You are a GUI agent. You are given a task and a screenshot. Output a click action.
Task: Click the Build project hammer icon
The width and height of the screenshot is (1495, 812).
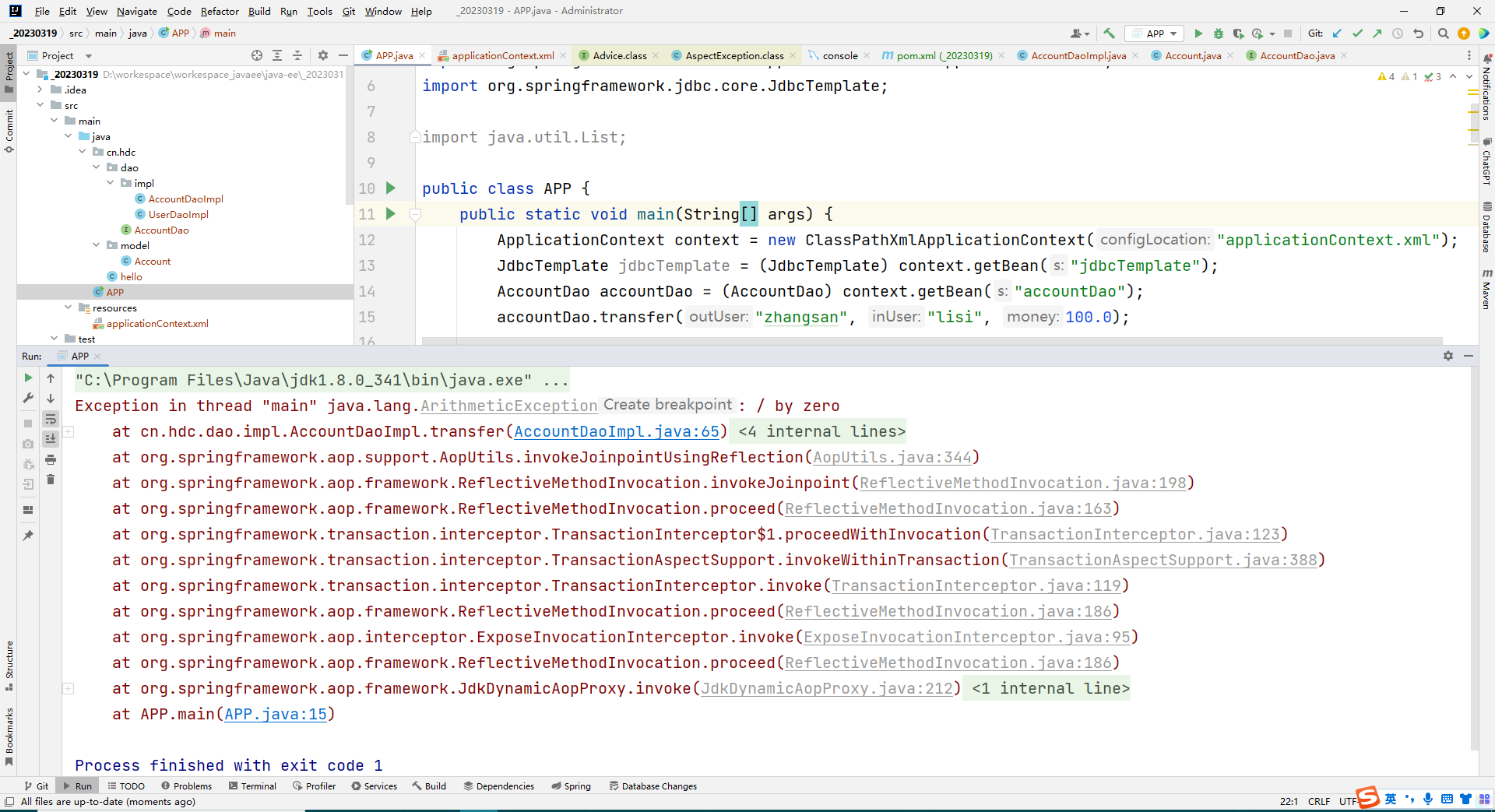coord(1110,33)
